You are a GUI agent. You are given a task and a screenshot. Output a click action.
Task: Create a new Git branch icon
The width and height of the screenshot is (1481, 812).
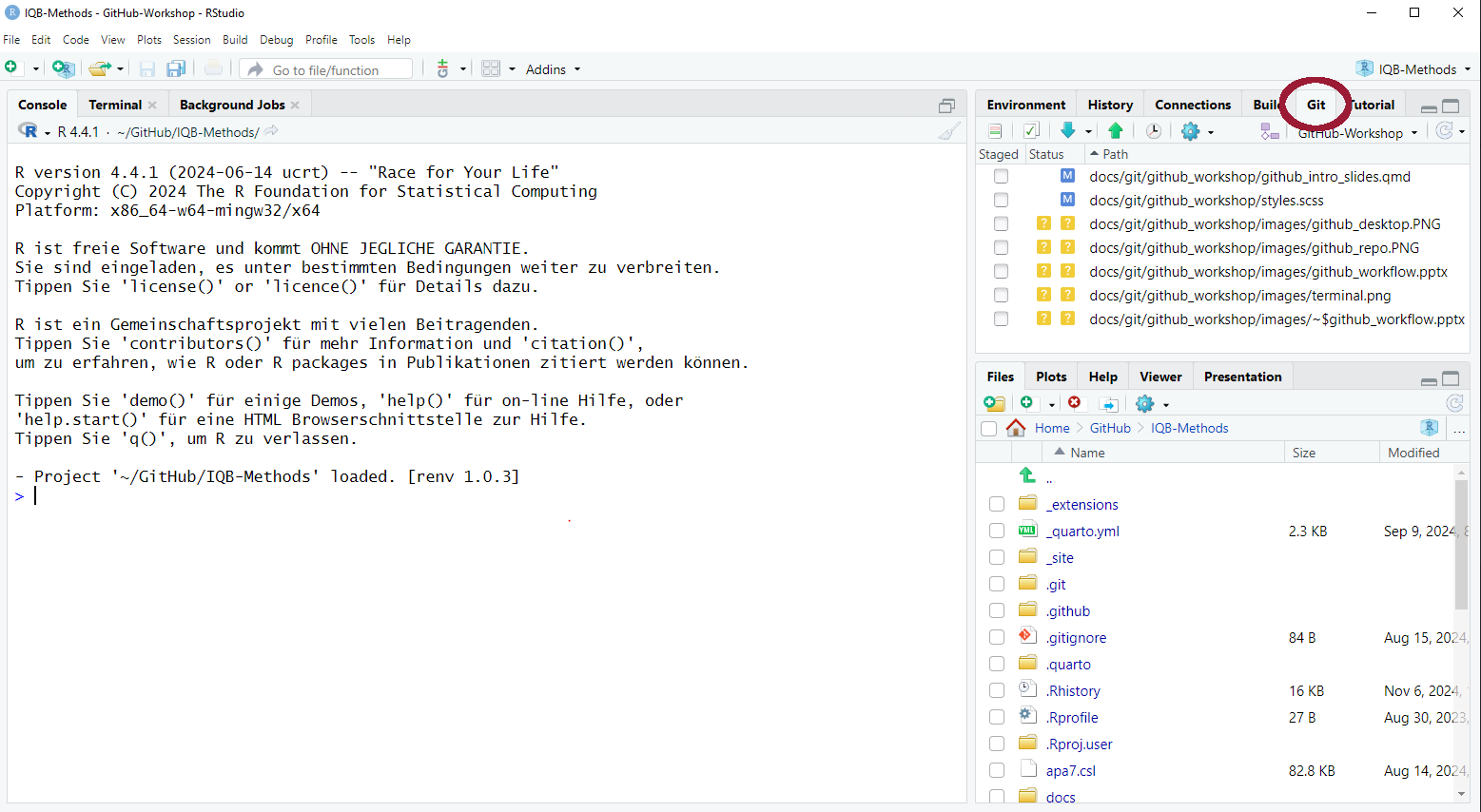pyautogui.click(x=1270, y=132)
